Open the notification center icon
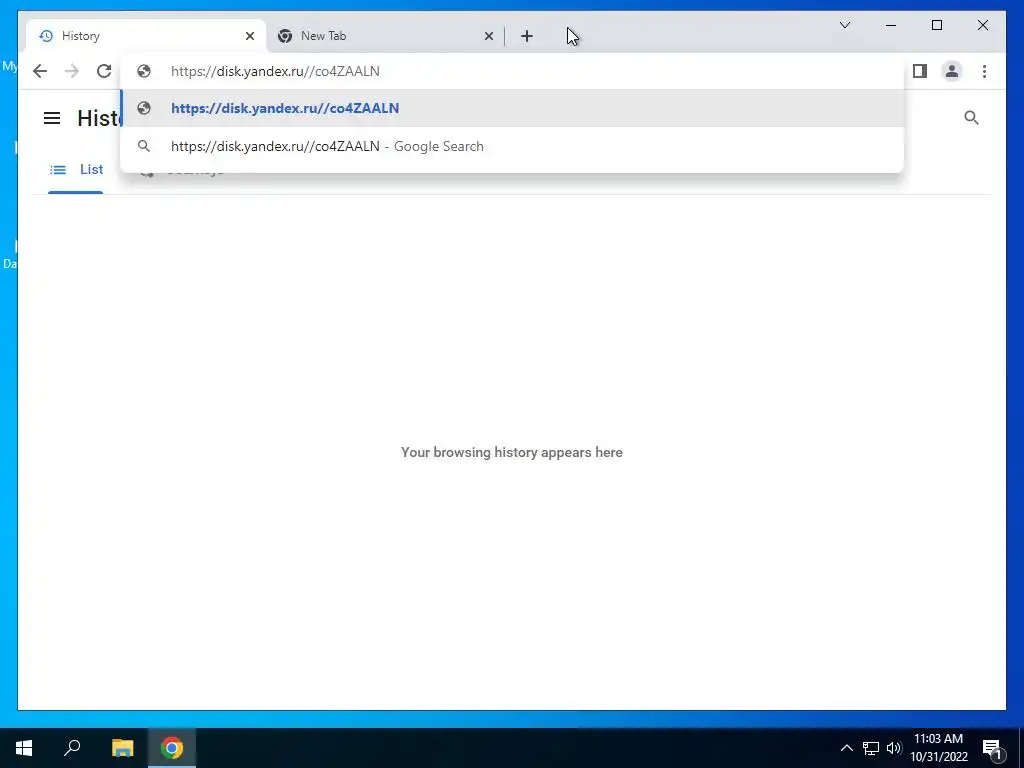Image resolution: width=1024 pixels, height=768 pixels. coord(993,748)
